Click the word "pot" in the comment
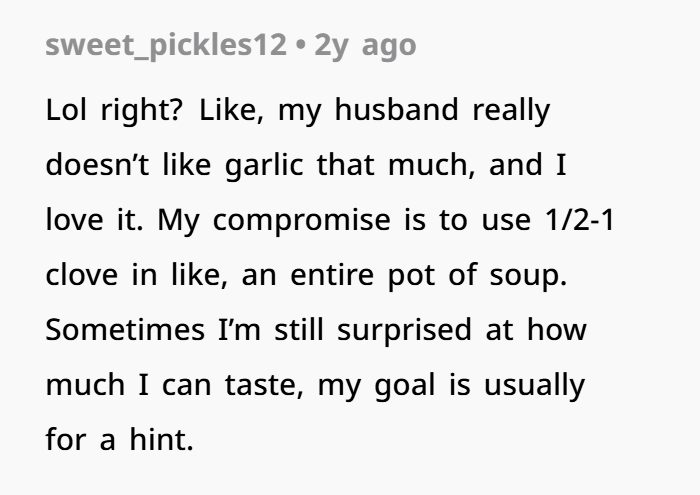 point(414,275)
